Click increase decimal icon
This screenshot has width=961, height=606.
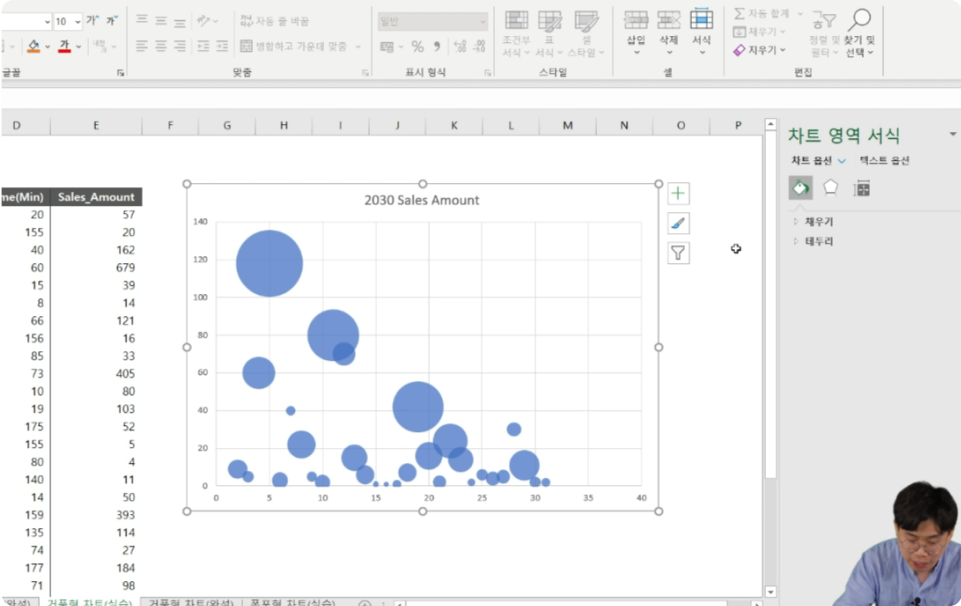click(460, 47)
